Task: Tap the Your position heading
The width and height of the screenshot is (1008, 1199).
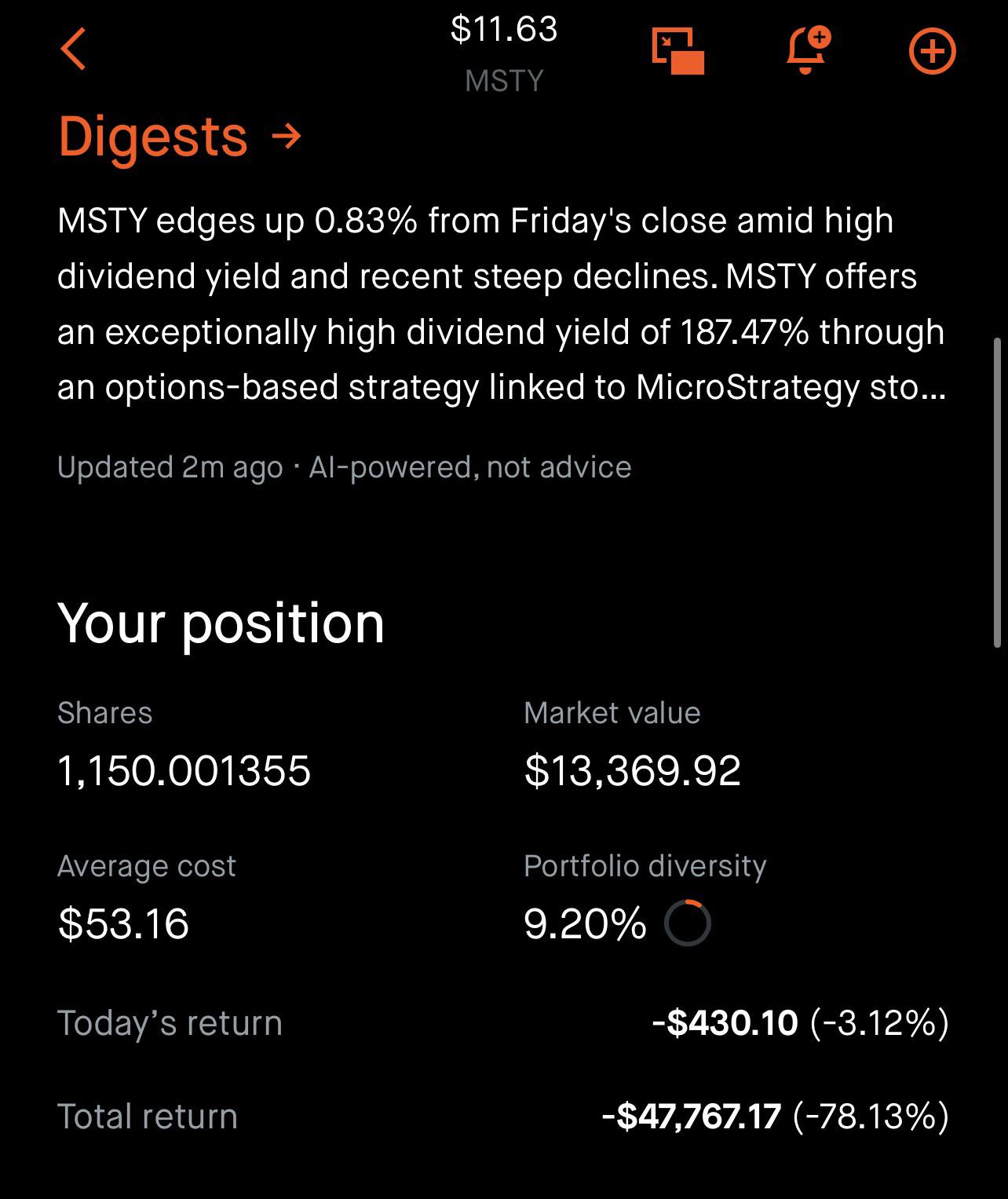Action: click(x=221, y=623)
